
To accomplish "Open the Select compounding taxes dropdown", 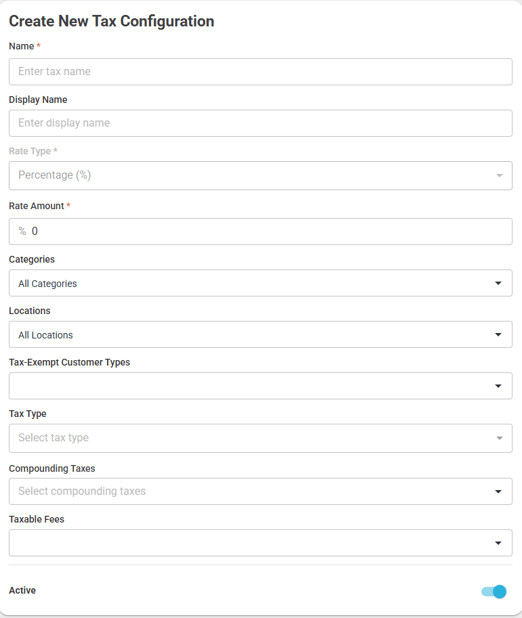I will coord(261,491).
